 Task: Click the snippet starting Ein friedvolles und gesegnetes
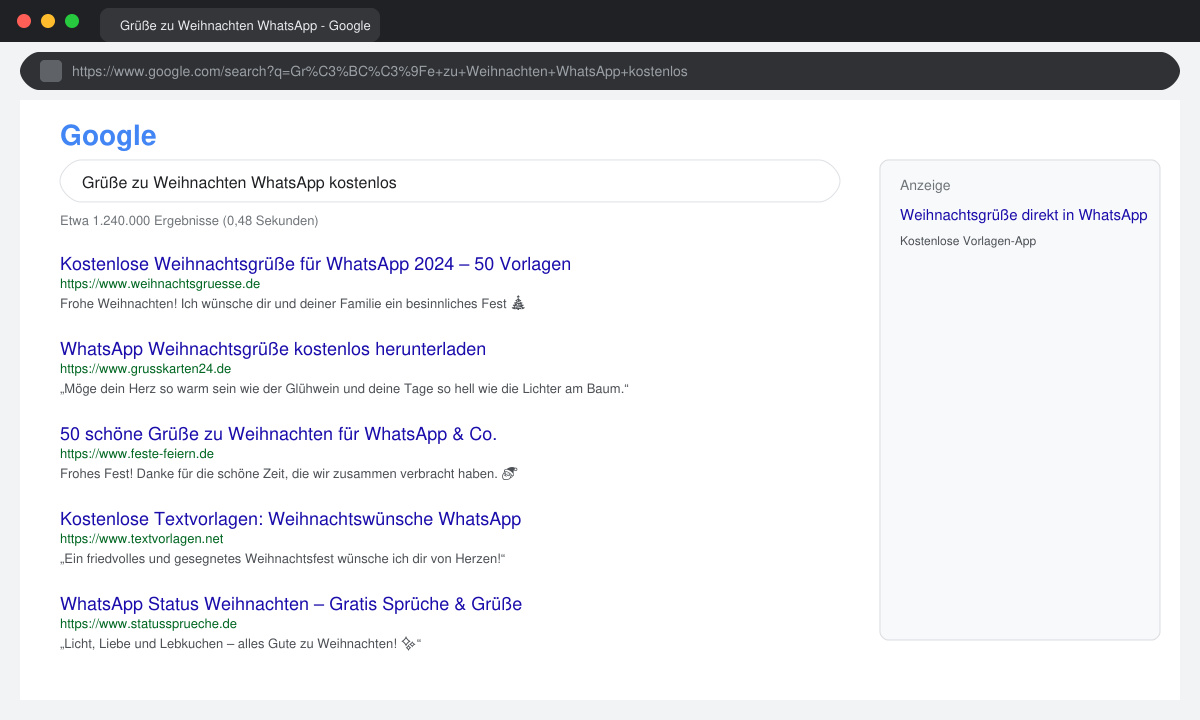click(x=283, y=558)
